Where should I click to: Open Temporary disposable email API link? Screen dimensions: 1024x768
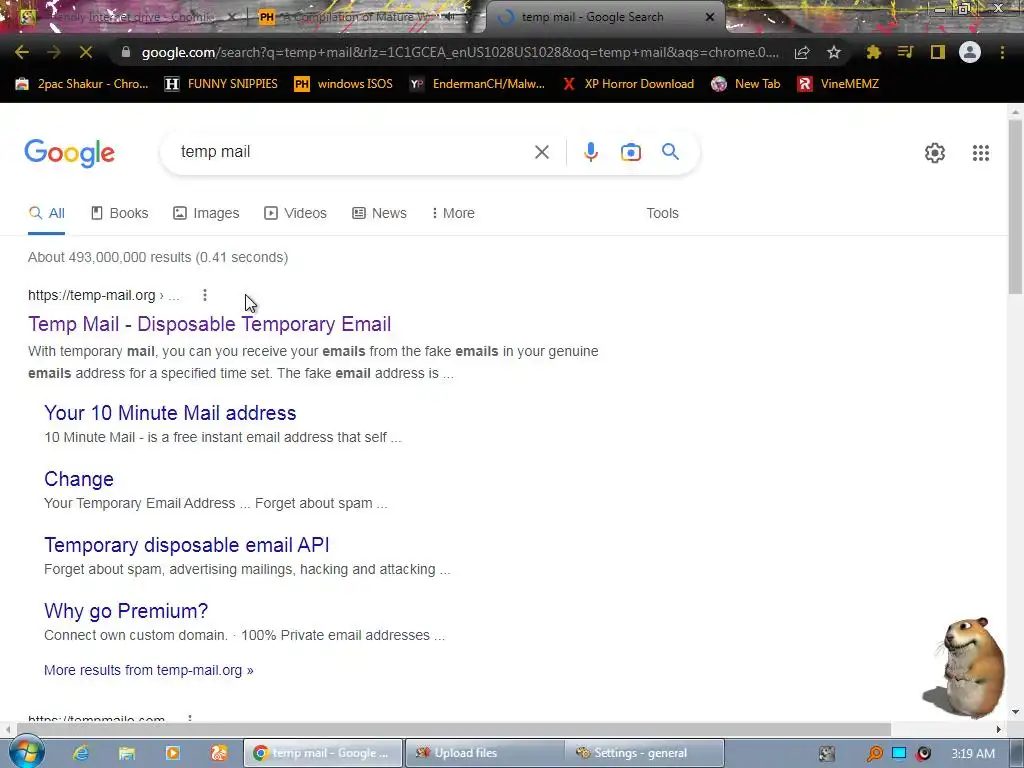[x=186, y=545]
